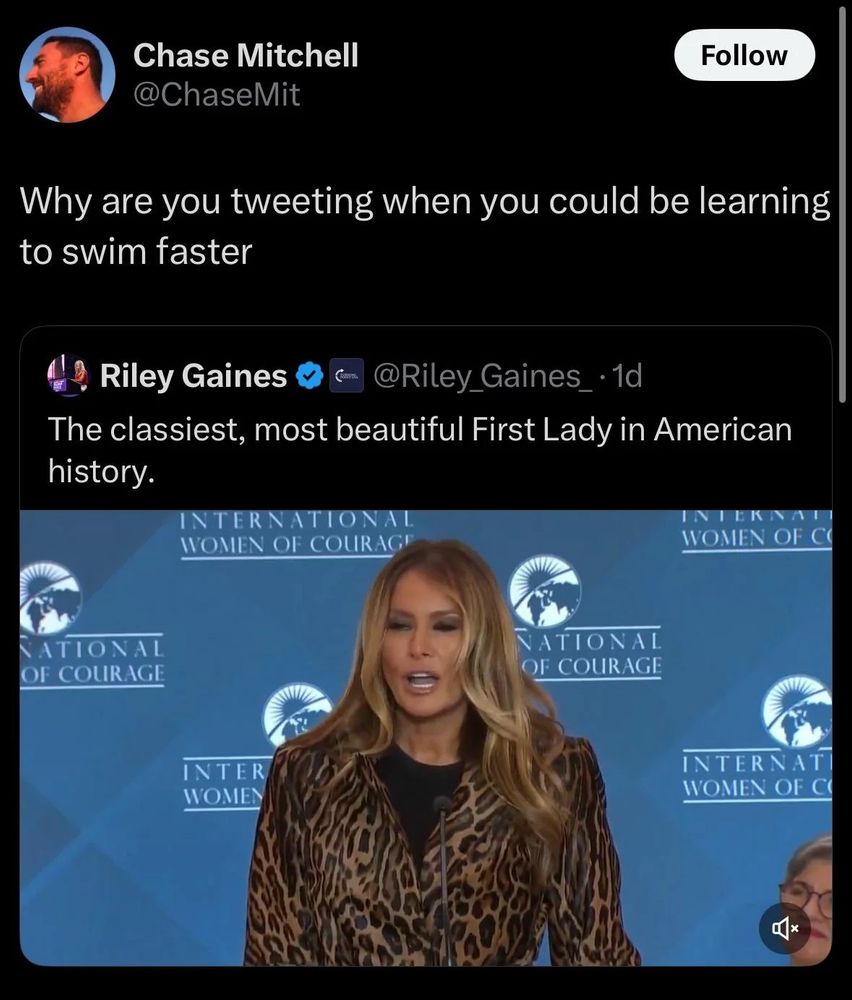The image size is (852, 1000).
Task: Click the affiliation badge beside verified checkmark
Action: [346, 376]
